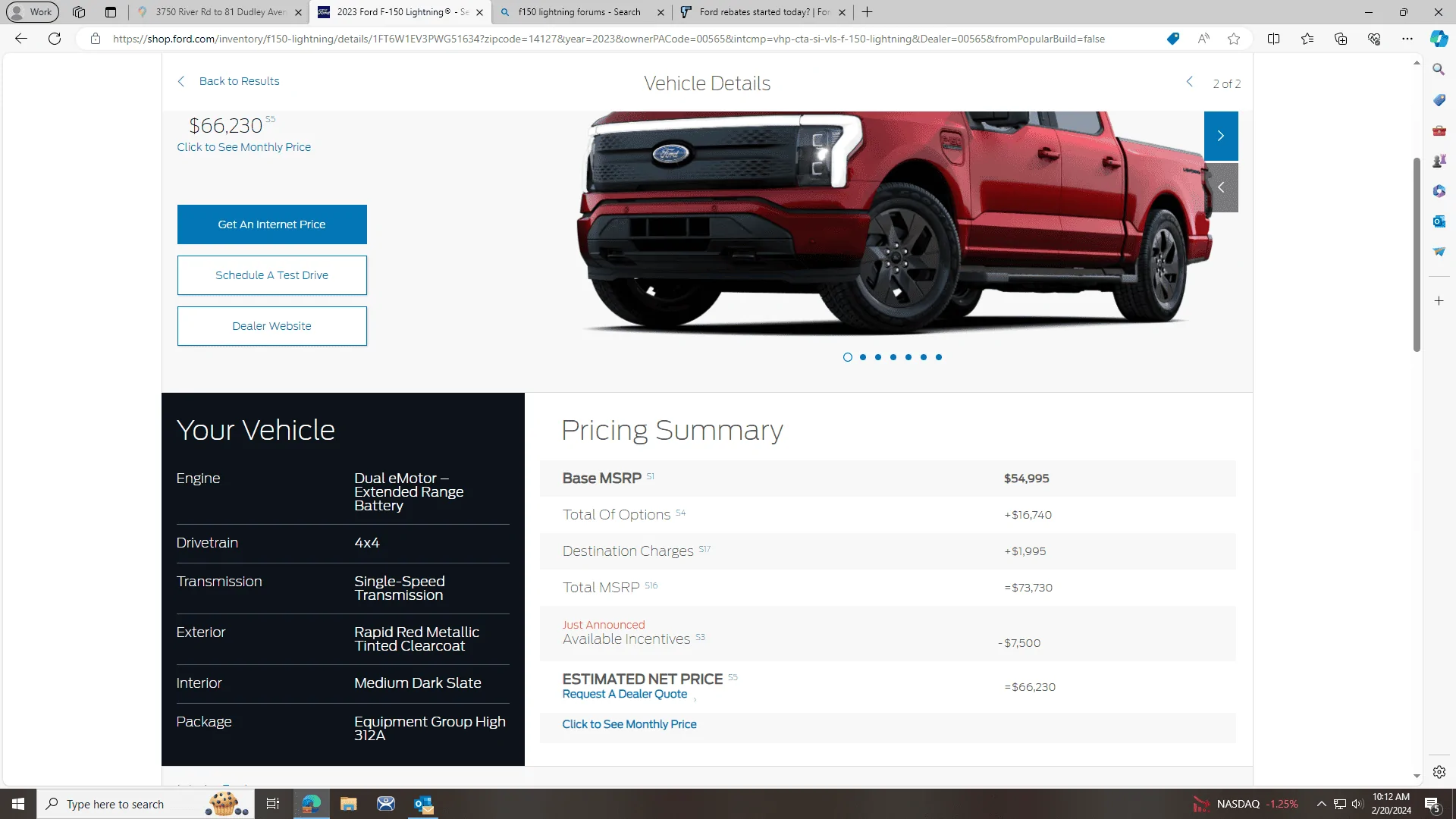
Task: Open Browser essentials
Action: (x=1373, y=39)
